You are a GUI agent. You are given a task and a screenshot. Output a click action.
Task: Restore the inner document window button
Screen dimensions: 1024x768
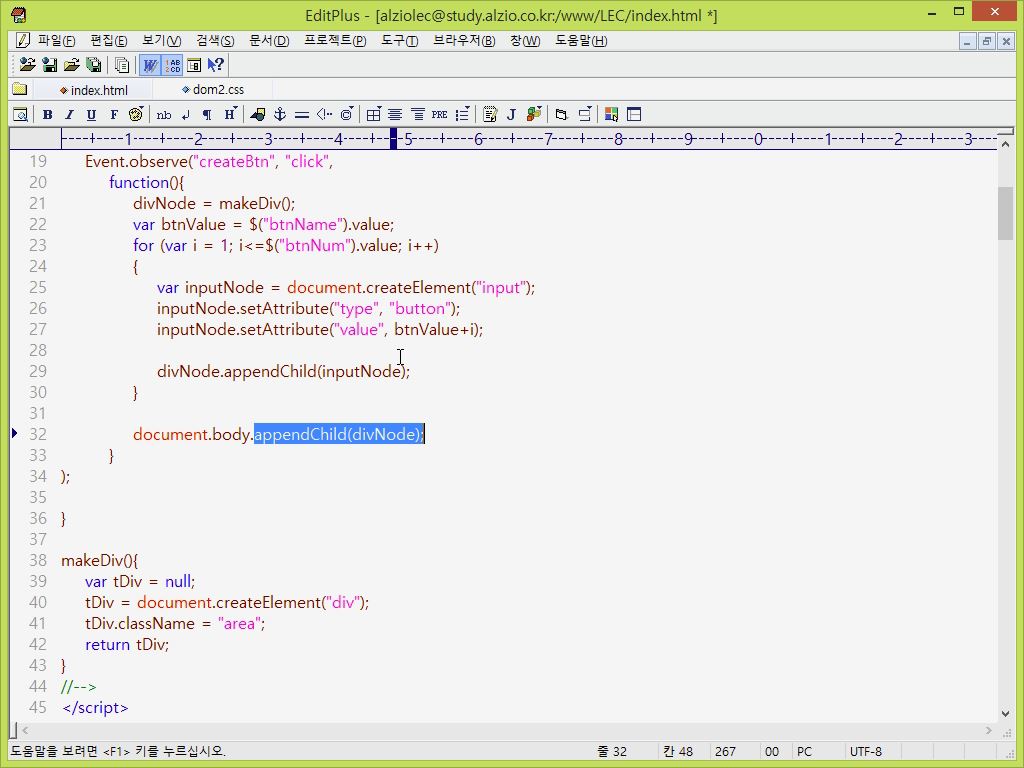point(987,41)
